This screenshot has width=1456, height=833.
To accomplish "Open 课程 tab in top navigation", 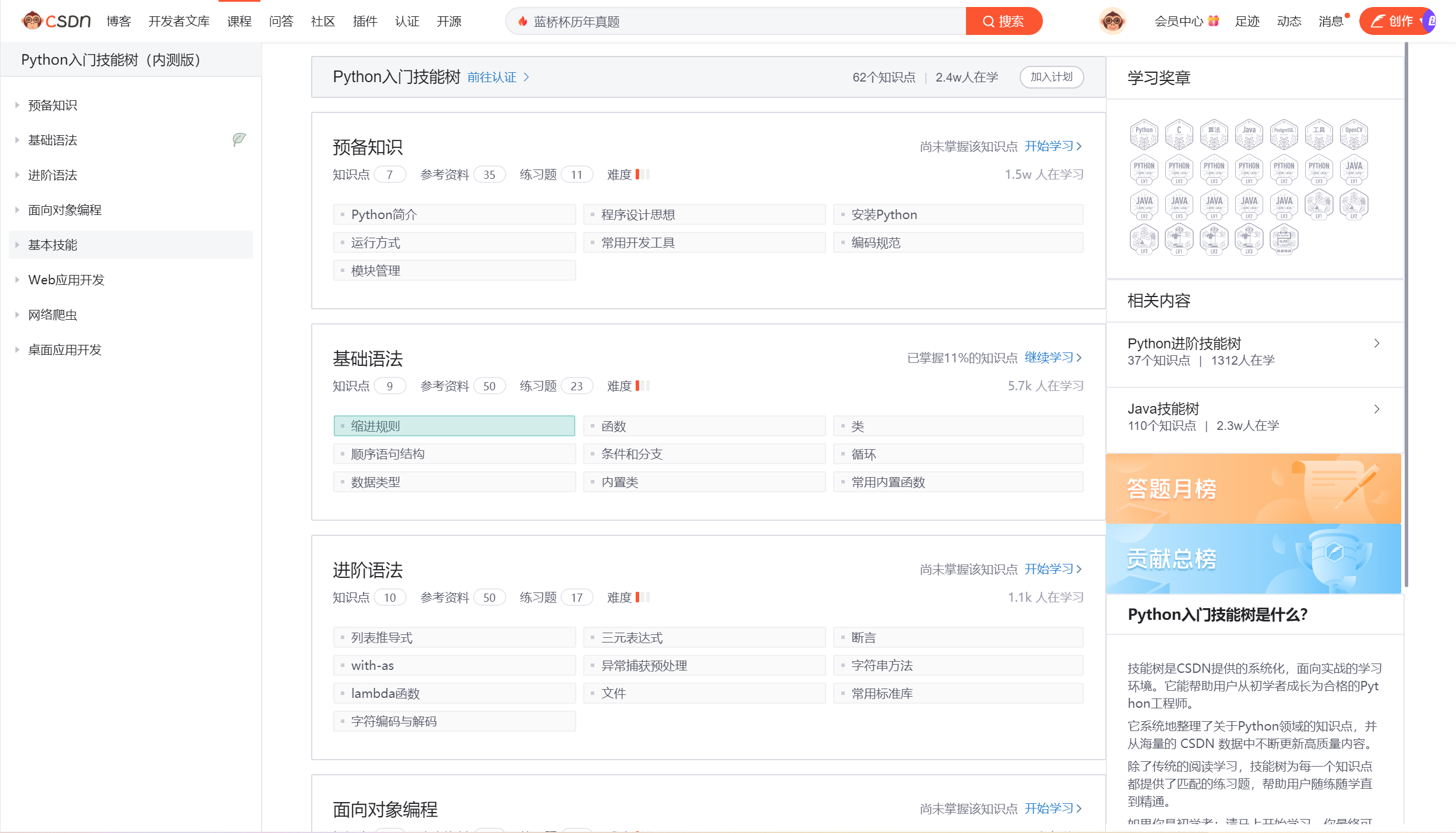I will click(x=239, y=22).
